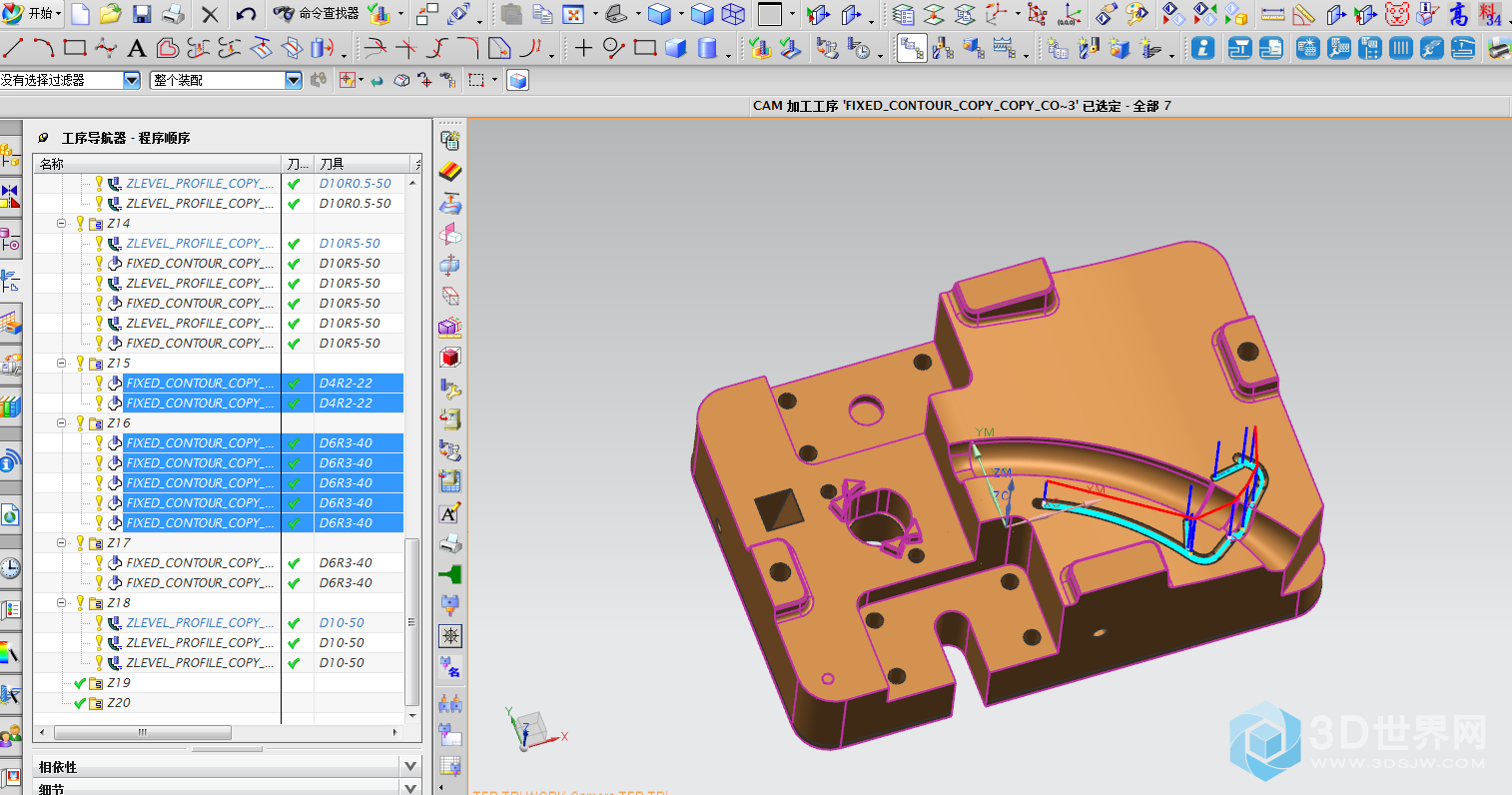Collapse the Z15 program group
The height and width of the screenshot is (795, 1512).
coord(62,364)
